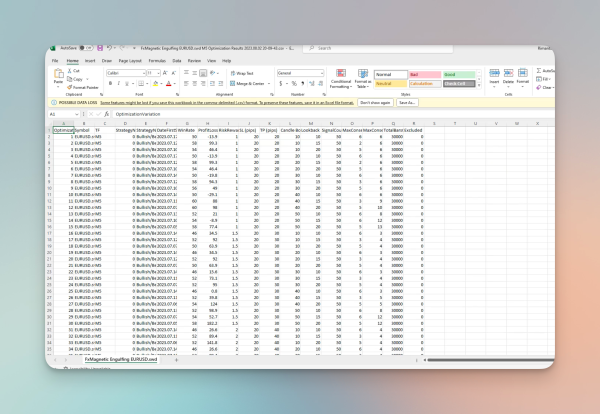Image resolution: width=600 pixels, height=414 pixels.
Task: Click the yellow fill color swatch
Action: point(155,83)
